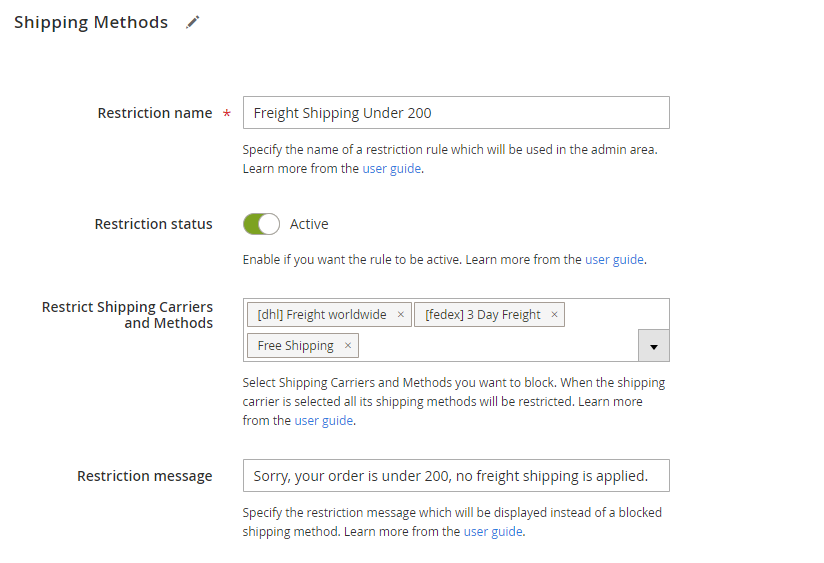The width and height of the screenshot is (824, 563).
Task: Click the Restrict Shipping Carriers and Methods label
Action: (x=128, y=315)
